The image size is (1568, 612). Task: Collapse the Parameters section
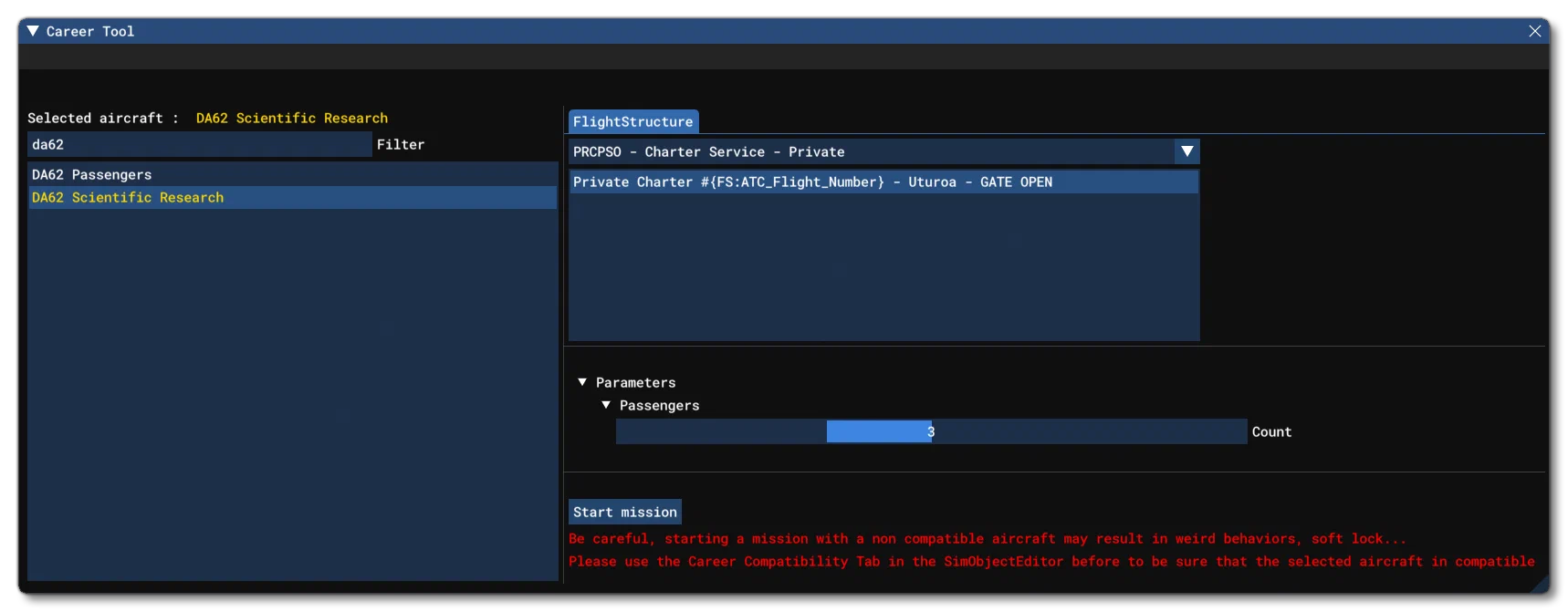[582, 382]
